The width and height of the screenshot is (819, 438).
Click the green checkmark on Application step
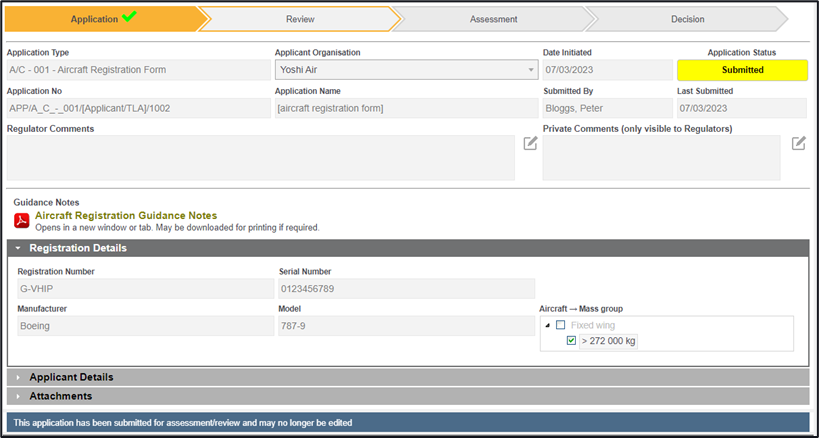click(129, 18)
